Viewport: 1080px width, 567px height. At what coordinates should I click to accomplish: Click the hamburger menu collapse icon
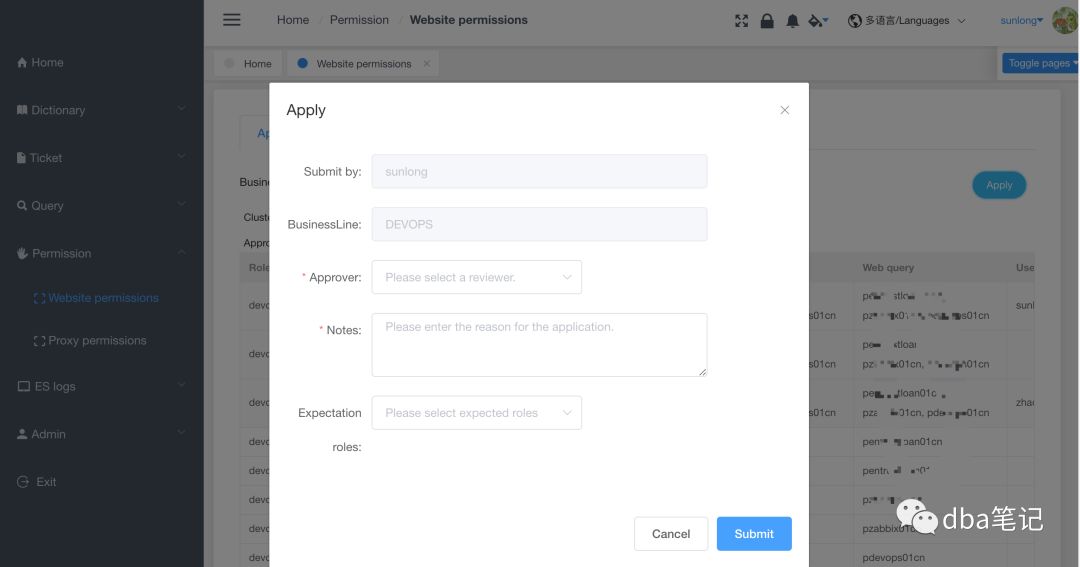pos(232,20)
